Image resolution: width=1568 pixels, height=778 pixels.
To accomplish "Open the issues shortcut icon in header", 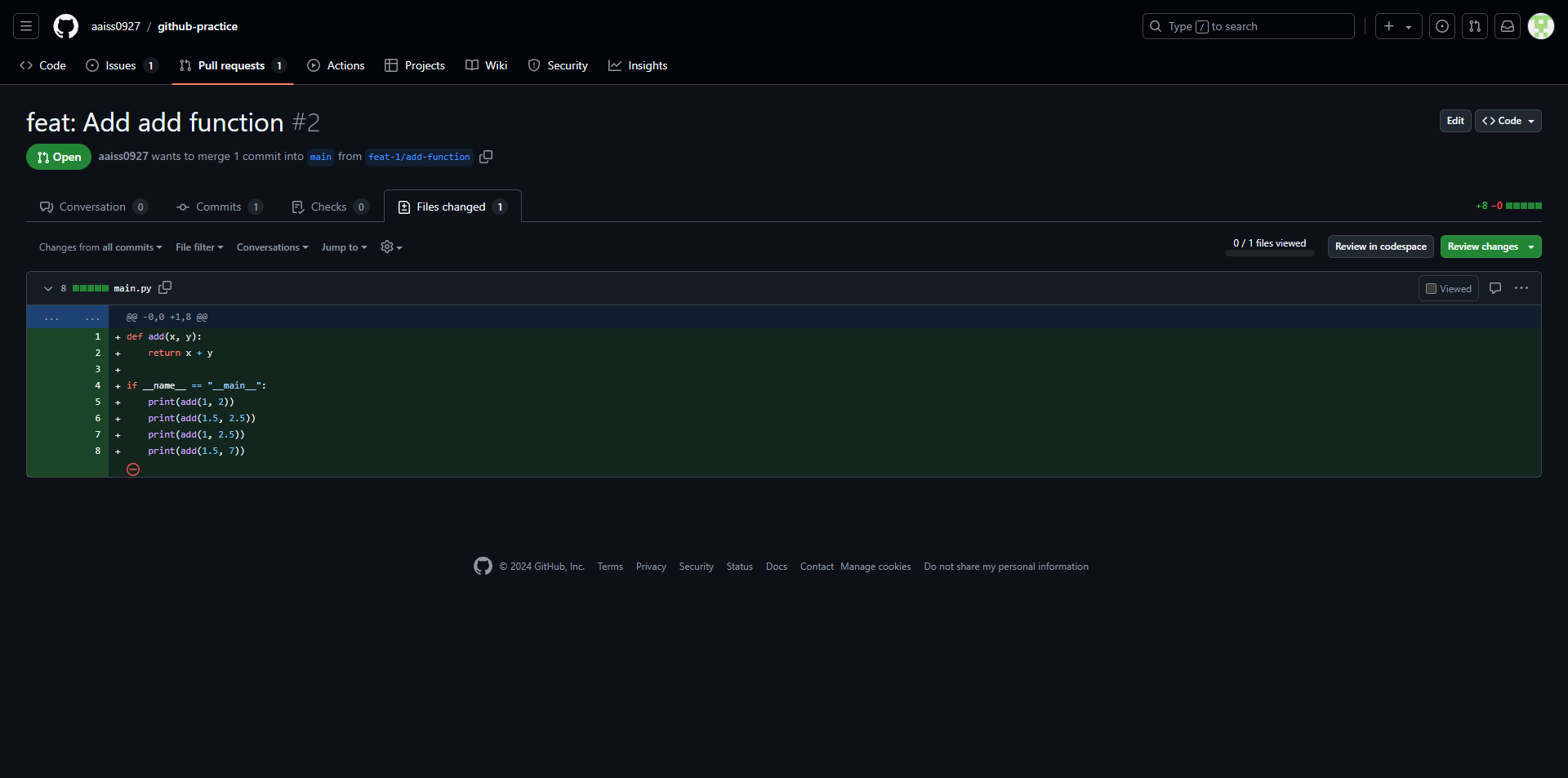I will pyautogui.click(x=1442, y=26).
